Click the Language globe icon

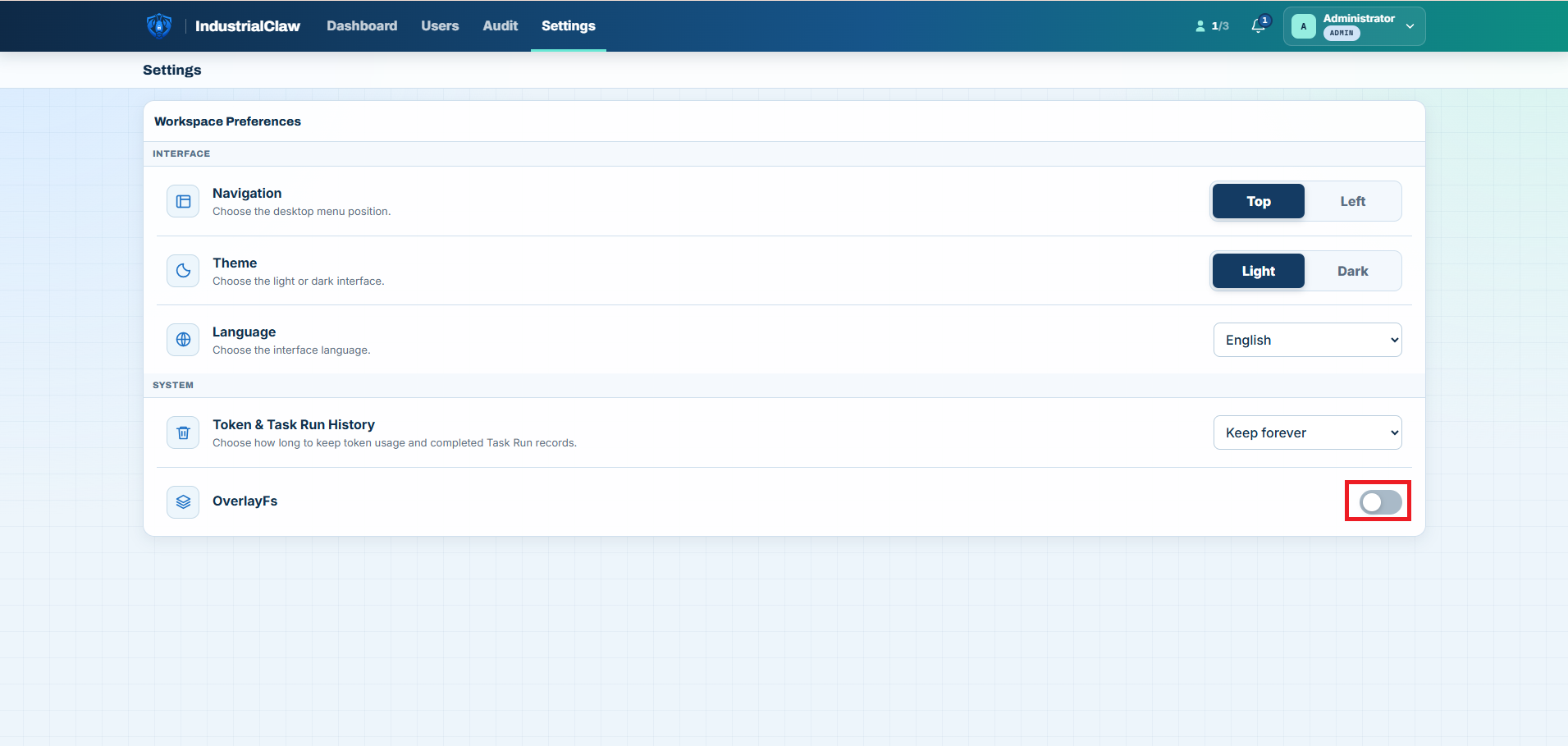click(x=183, y=340)
